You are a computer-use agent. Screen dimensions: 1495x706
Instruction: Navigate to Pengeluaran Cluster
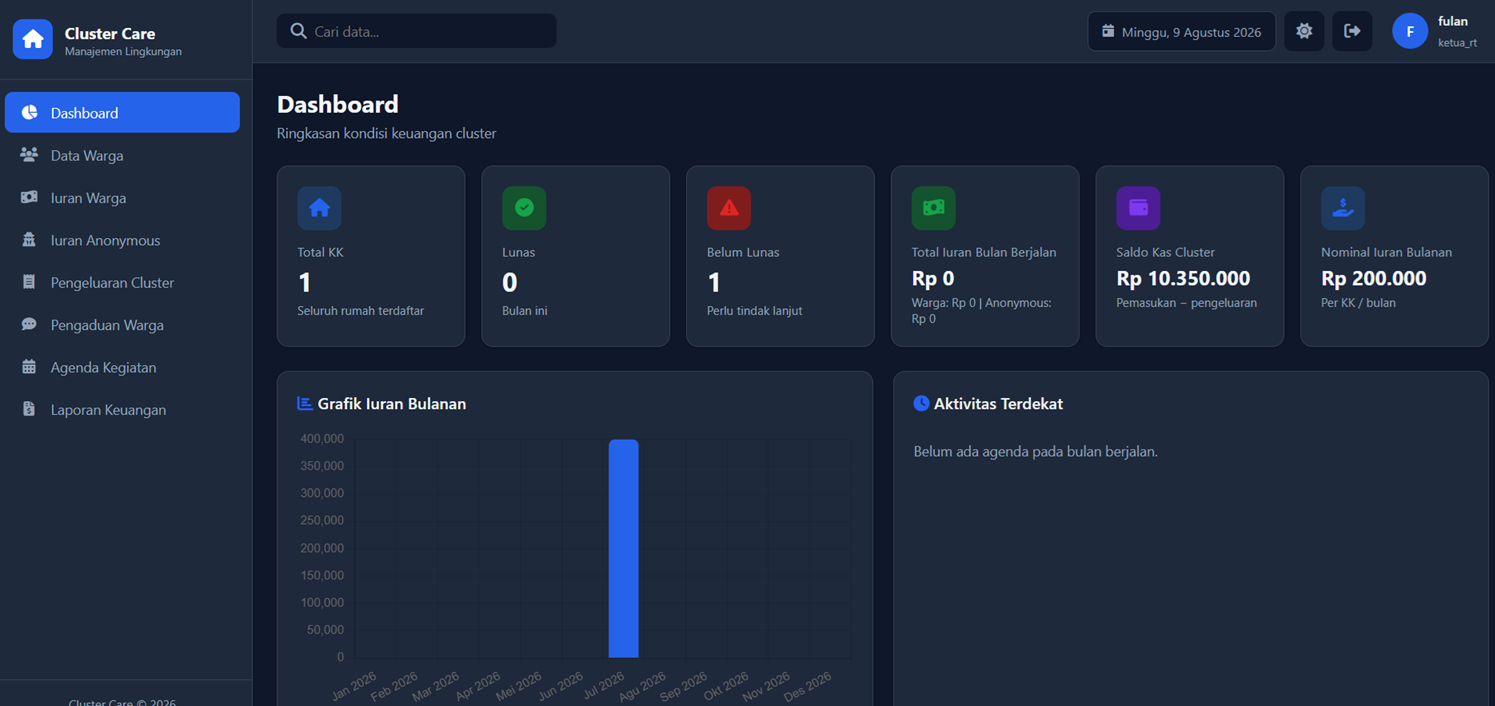122,282
